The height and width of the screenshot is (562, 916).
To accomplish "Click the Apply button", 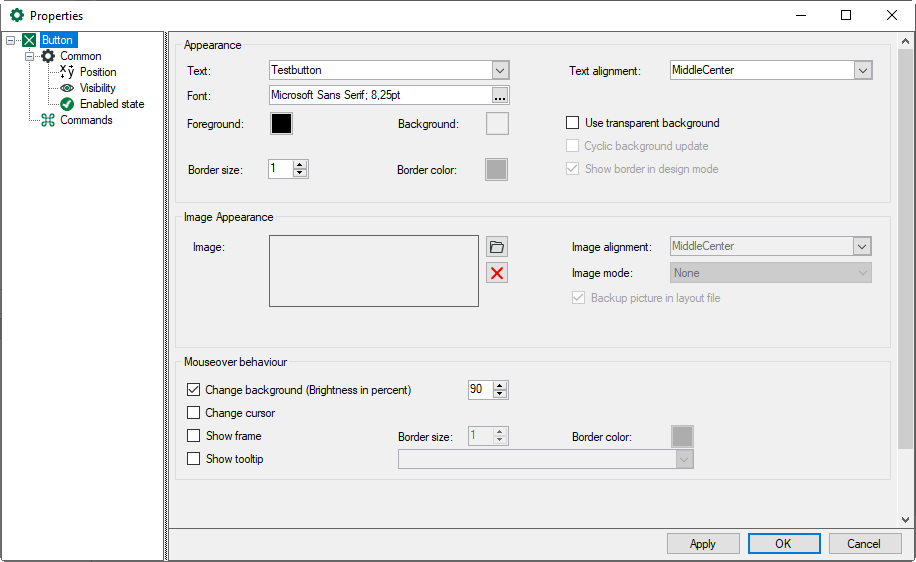I will tap(703, 544).
